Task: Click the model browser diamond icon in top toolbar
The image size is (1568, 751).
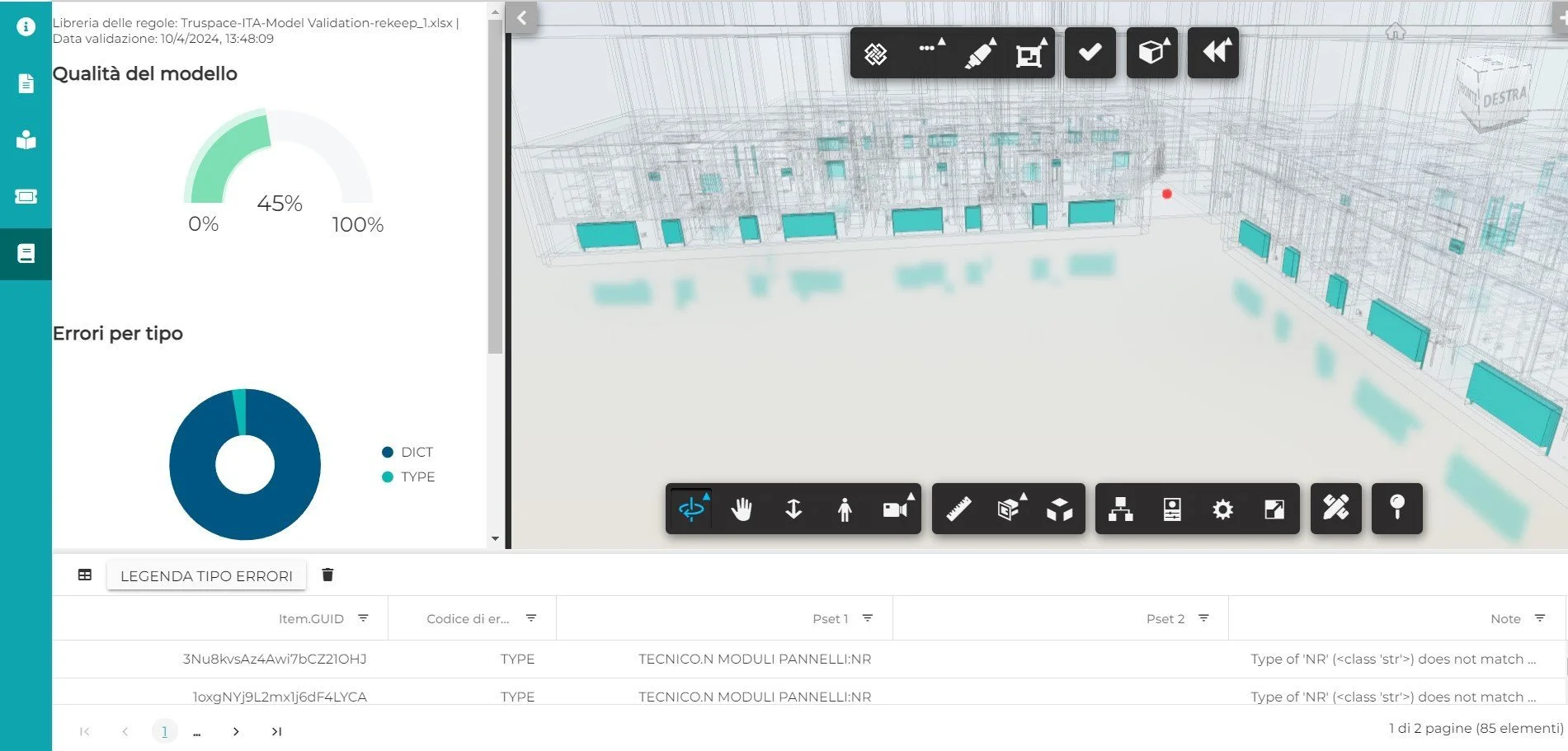Action: [875, 54]
